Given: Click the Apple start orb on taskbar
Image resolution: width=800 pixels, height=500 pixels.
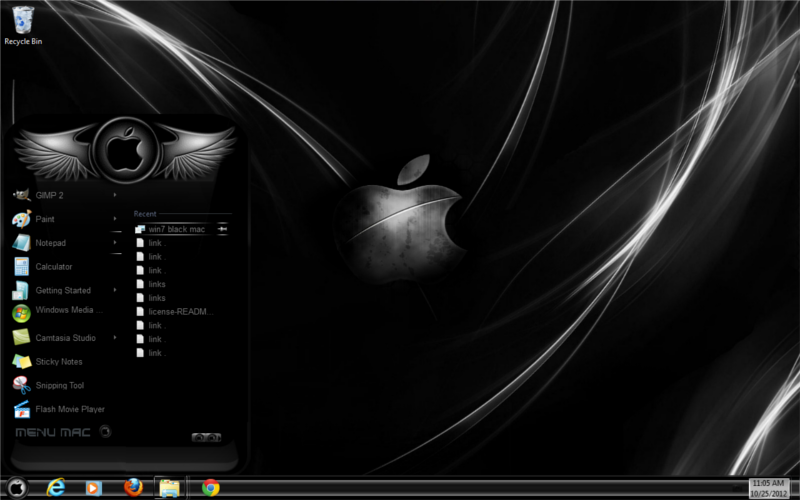Looking at the screenshot, I should pos(17,488).
